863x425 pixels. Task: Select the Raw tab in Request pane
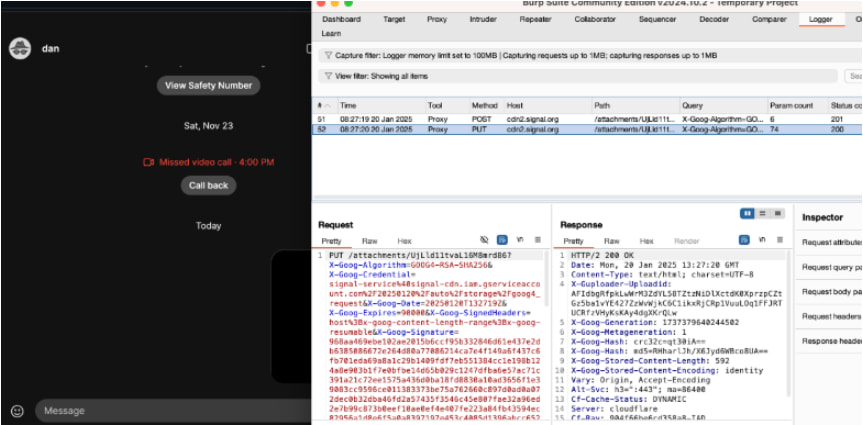[369, 241]
